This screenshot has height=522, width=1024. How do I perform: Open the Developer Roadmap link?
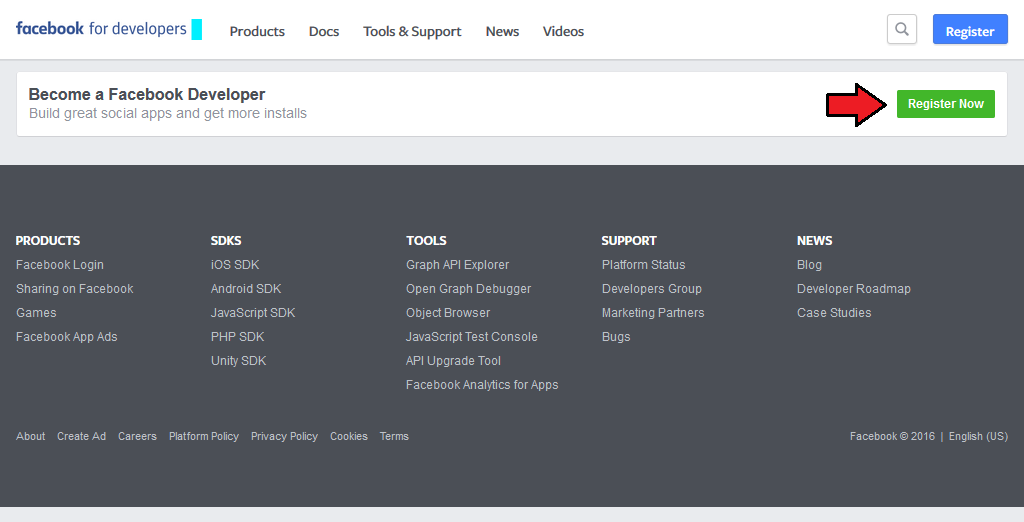(854, 289)
